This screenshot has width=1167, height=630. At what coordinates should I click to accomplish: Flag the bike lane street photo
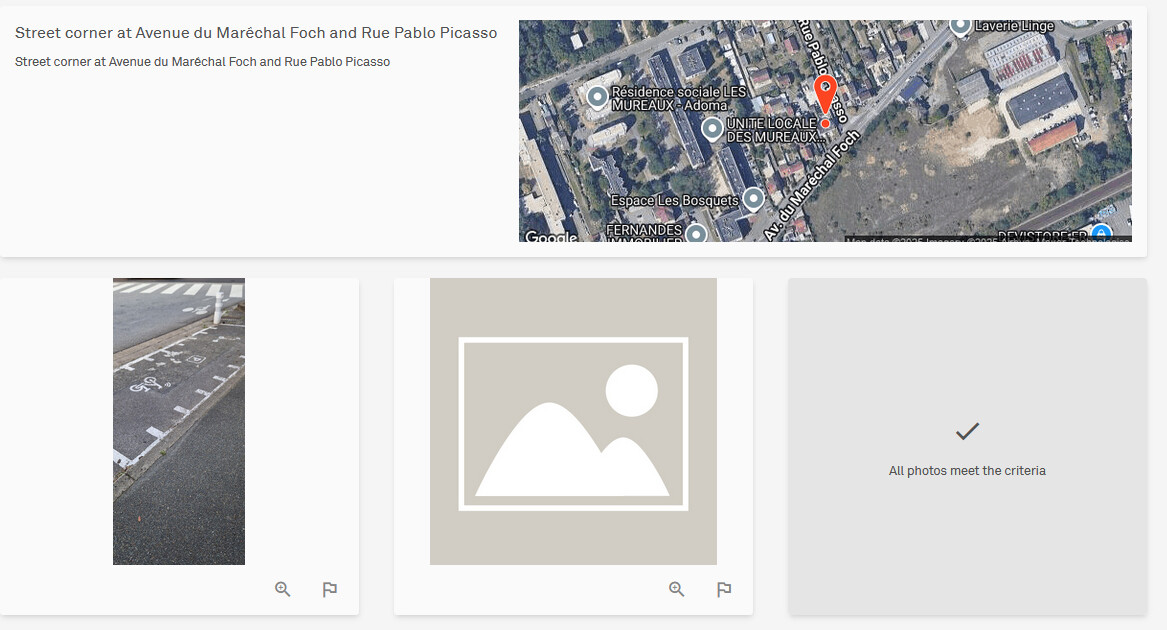click(x=330, y=589)
